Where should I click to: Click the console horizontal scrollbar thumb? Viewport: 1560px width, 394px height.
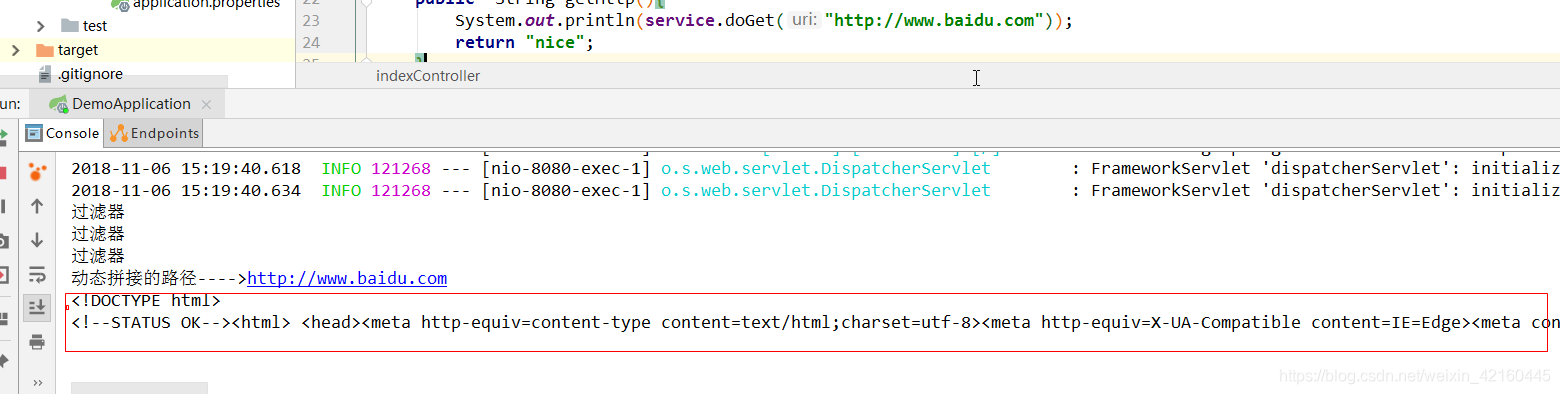pos(139,388)
